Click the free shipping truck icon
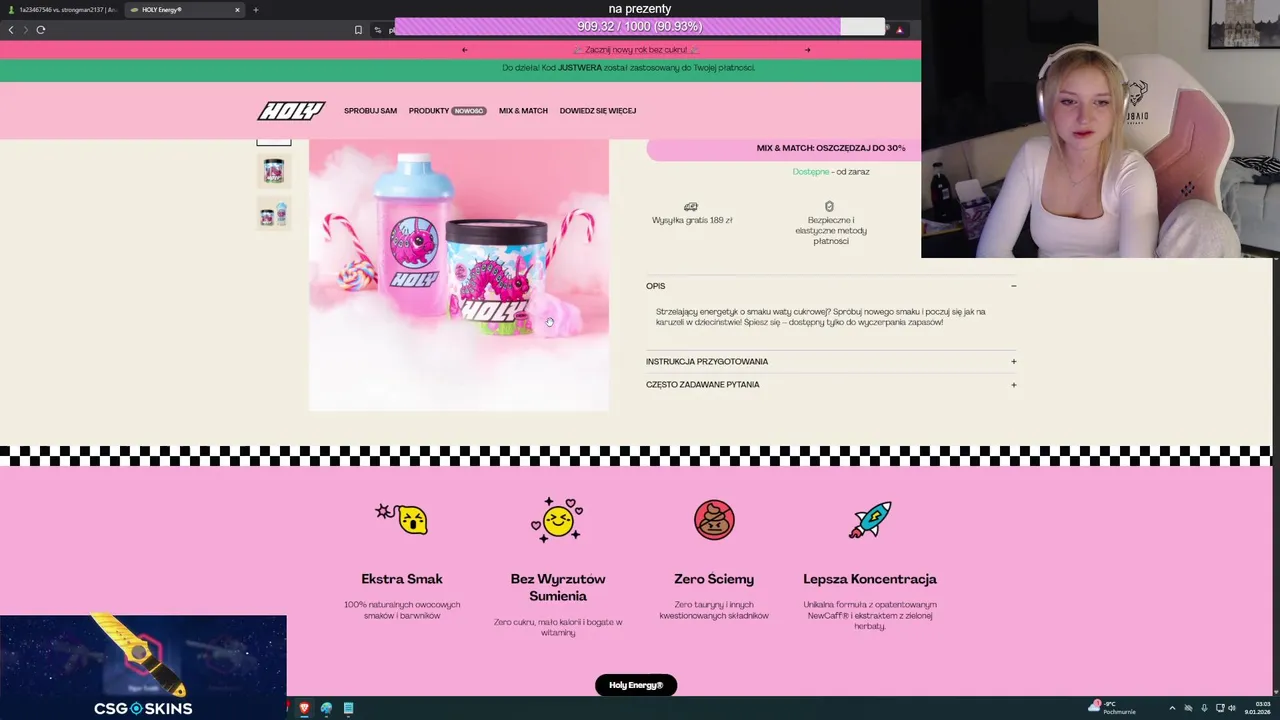The image size is (1280, 720). click(x=691, y=206)
